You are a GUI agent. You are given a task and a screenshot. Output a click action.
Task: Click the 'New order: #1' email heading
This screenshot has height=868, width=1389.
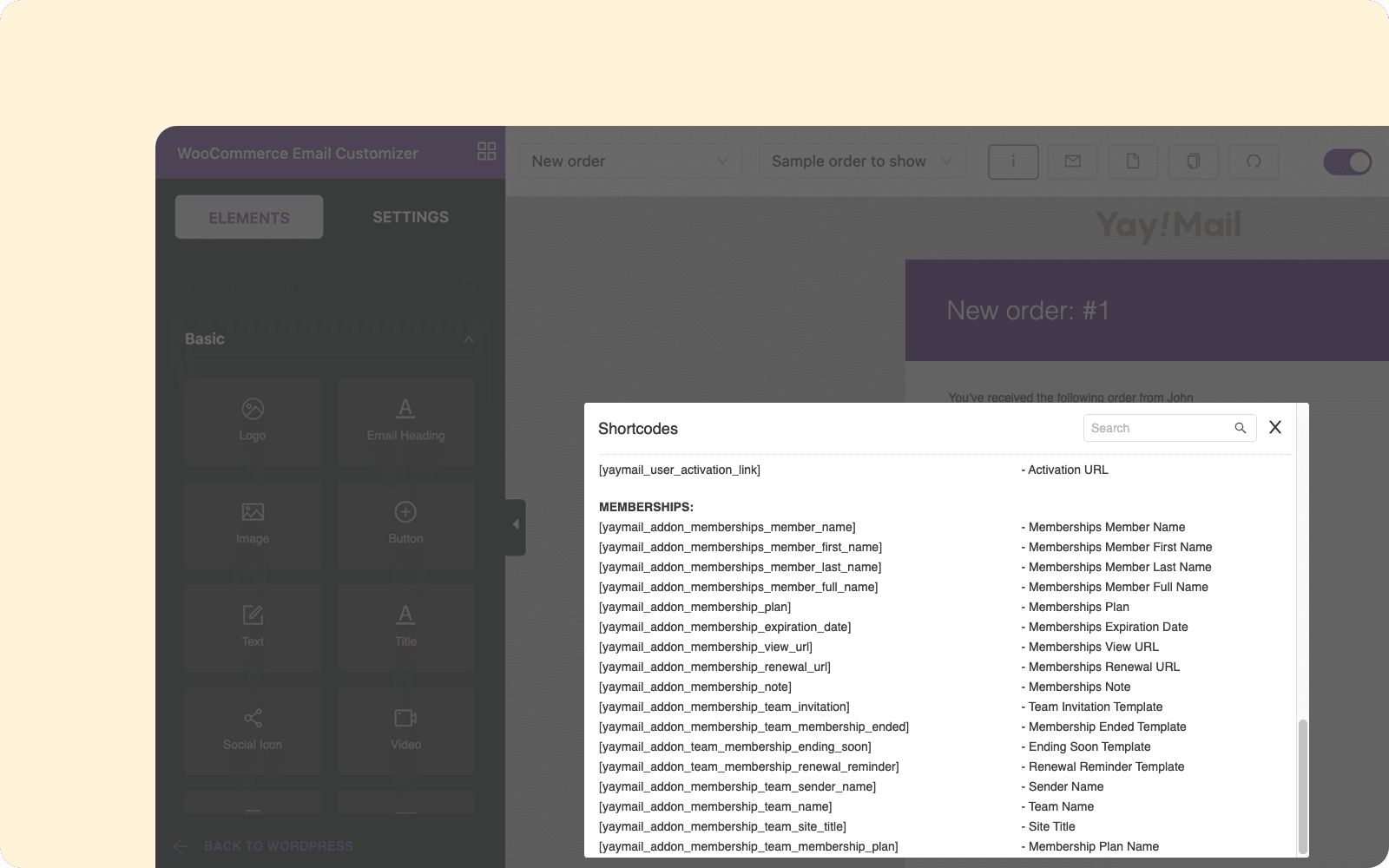(1028, 311)
